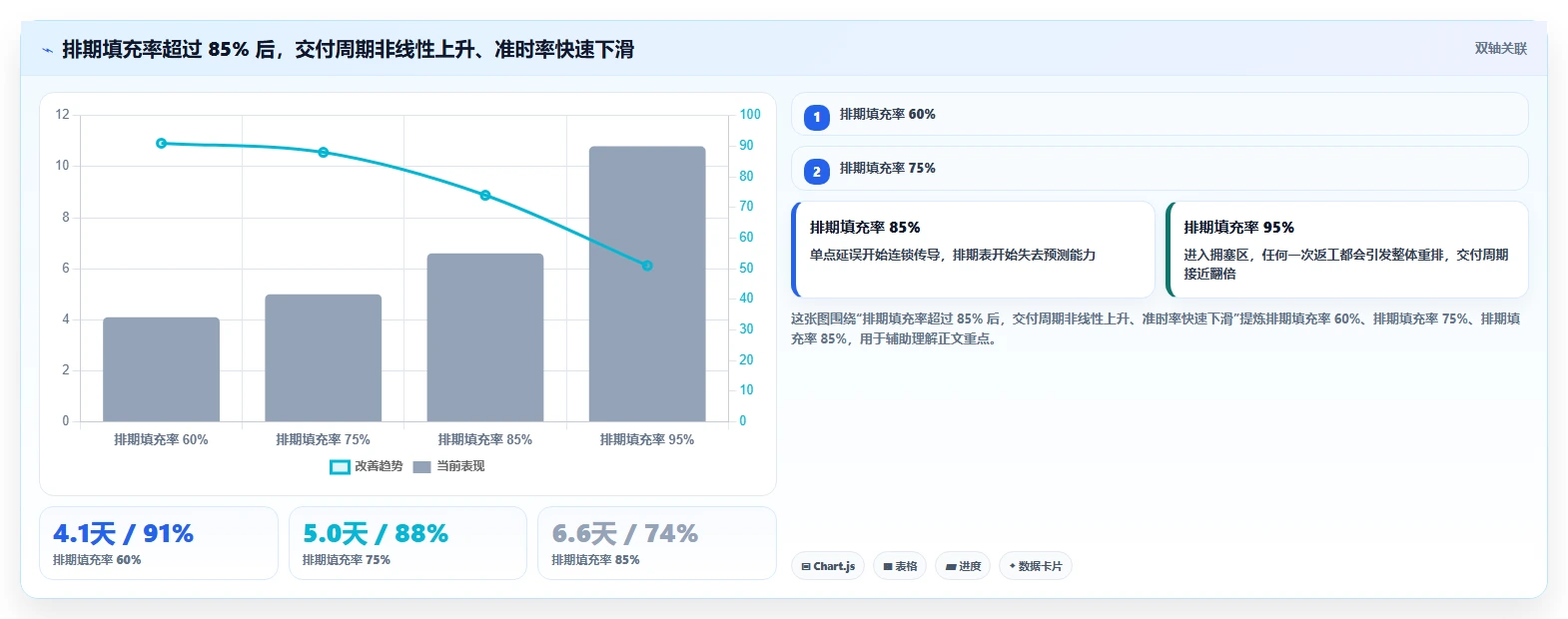Open list item 排期填充率 75%
This screenshot has width=1568, height=619.
(1160, 168)
